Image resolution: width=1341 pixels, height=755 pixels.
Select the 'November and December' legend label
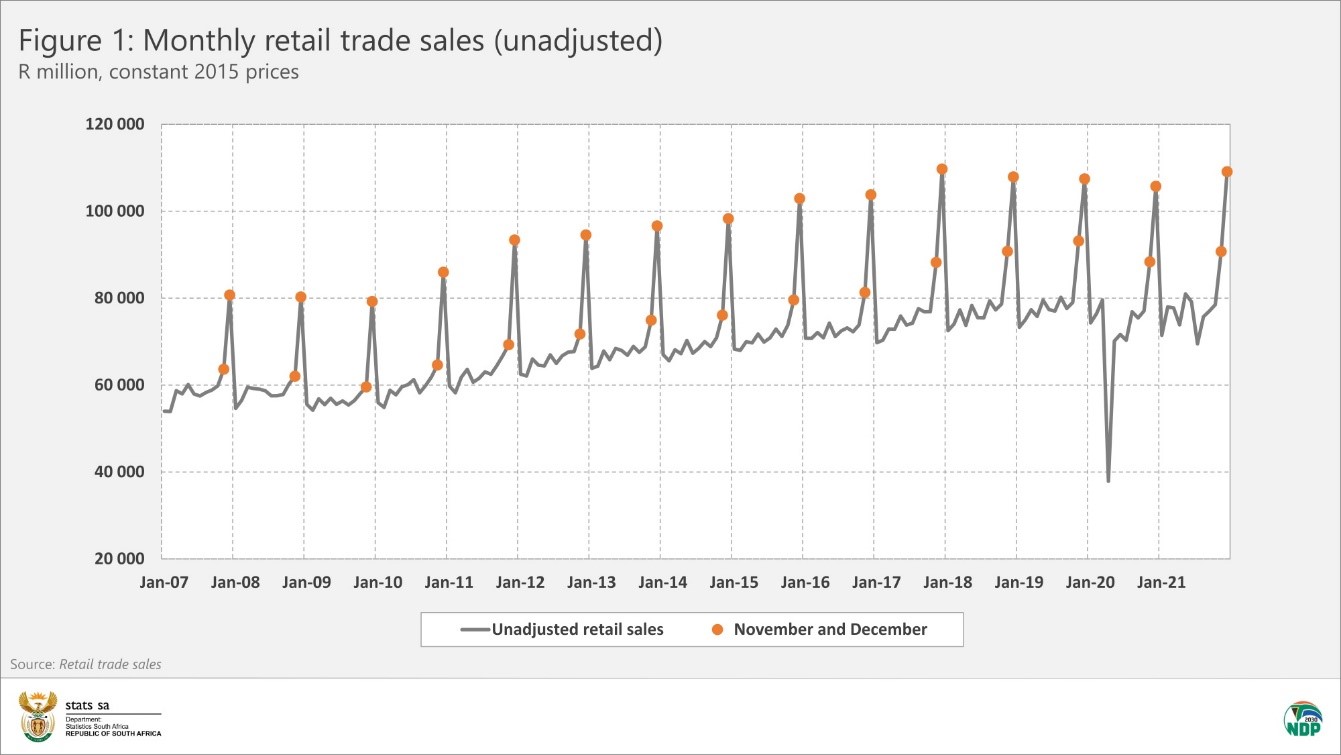pos(830,630)
